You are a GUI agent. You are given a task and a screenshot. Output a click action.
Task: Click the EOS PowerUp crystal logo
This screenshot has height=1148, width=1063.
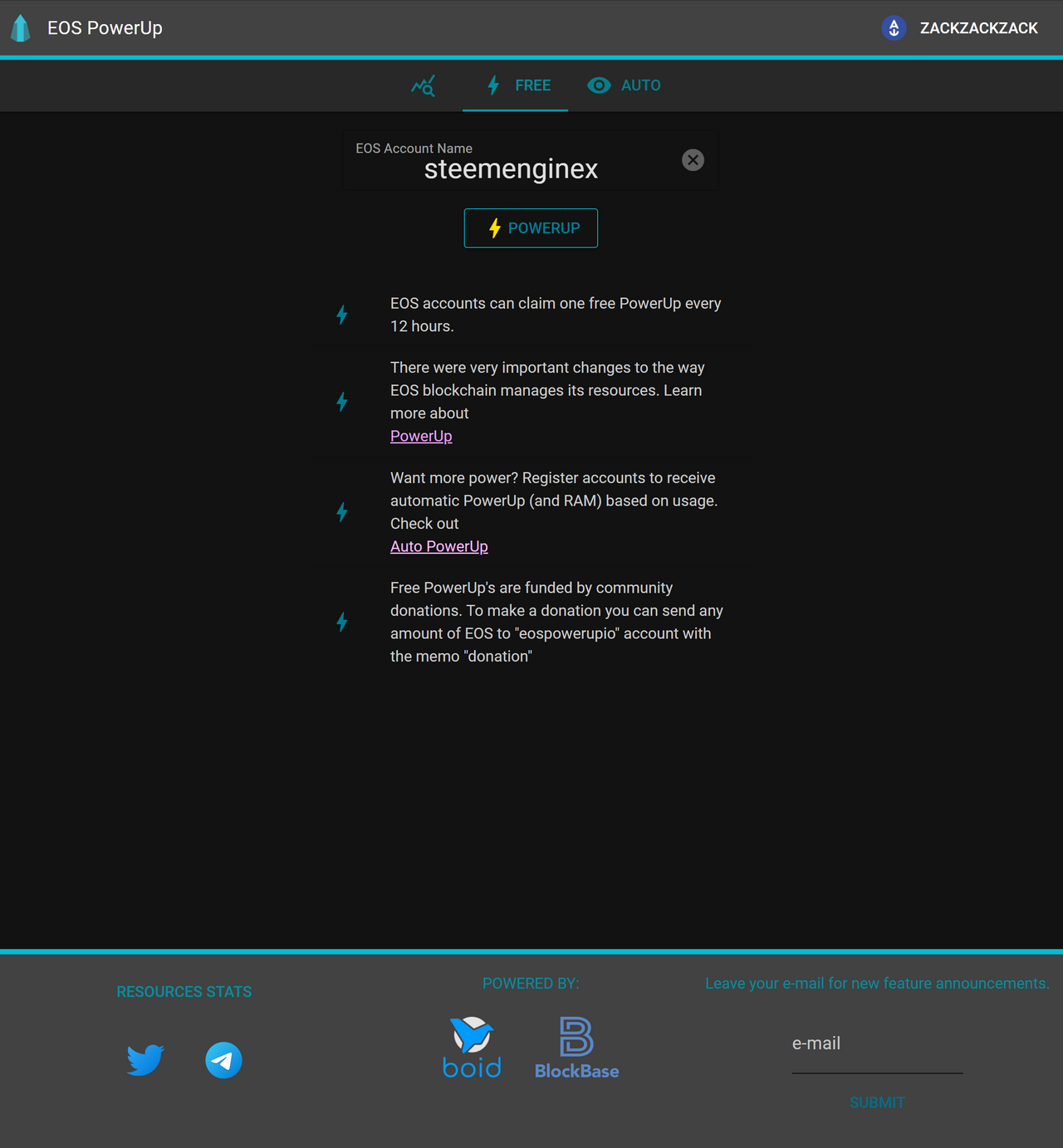(21, 27)
